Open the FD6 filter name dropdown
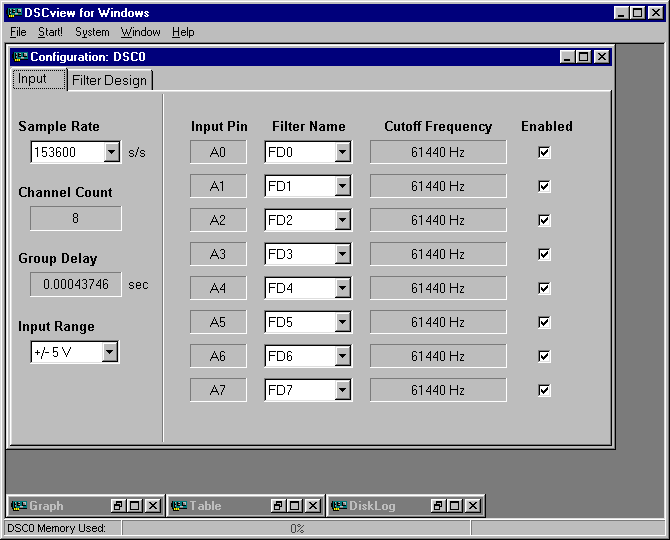This screenshot has height=540, width=670. pyautogui.click(x=342, y=356)
